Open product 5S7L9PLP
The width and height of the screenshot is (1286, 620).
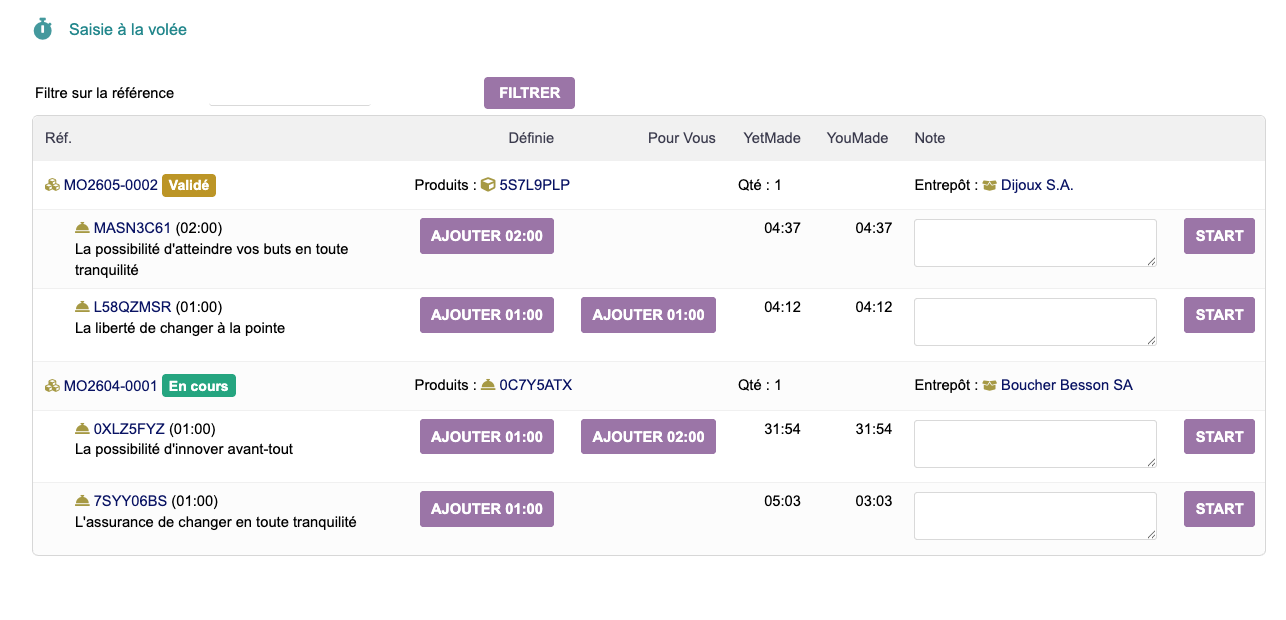pyautogui.click(x=535, y=185)
